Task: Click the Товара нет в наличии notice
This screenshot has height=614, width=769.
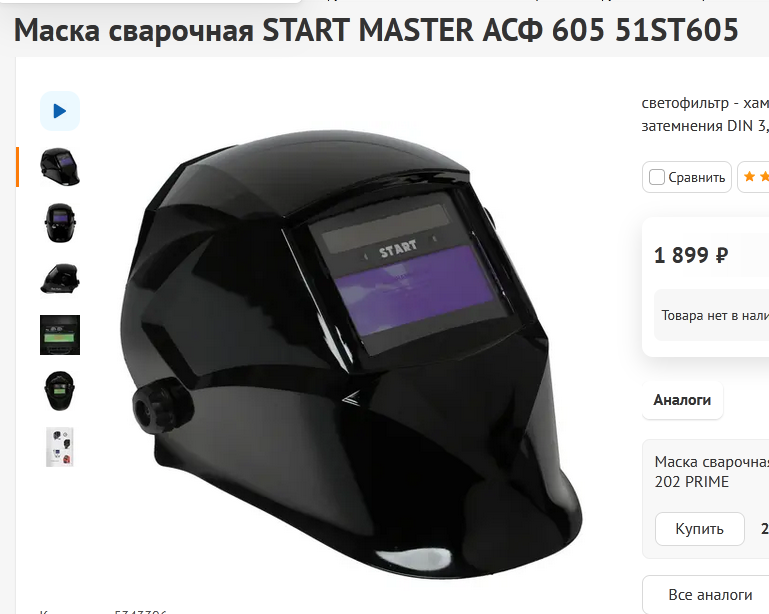Action: tap(715, 315)
